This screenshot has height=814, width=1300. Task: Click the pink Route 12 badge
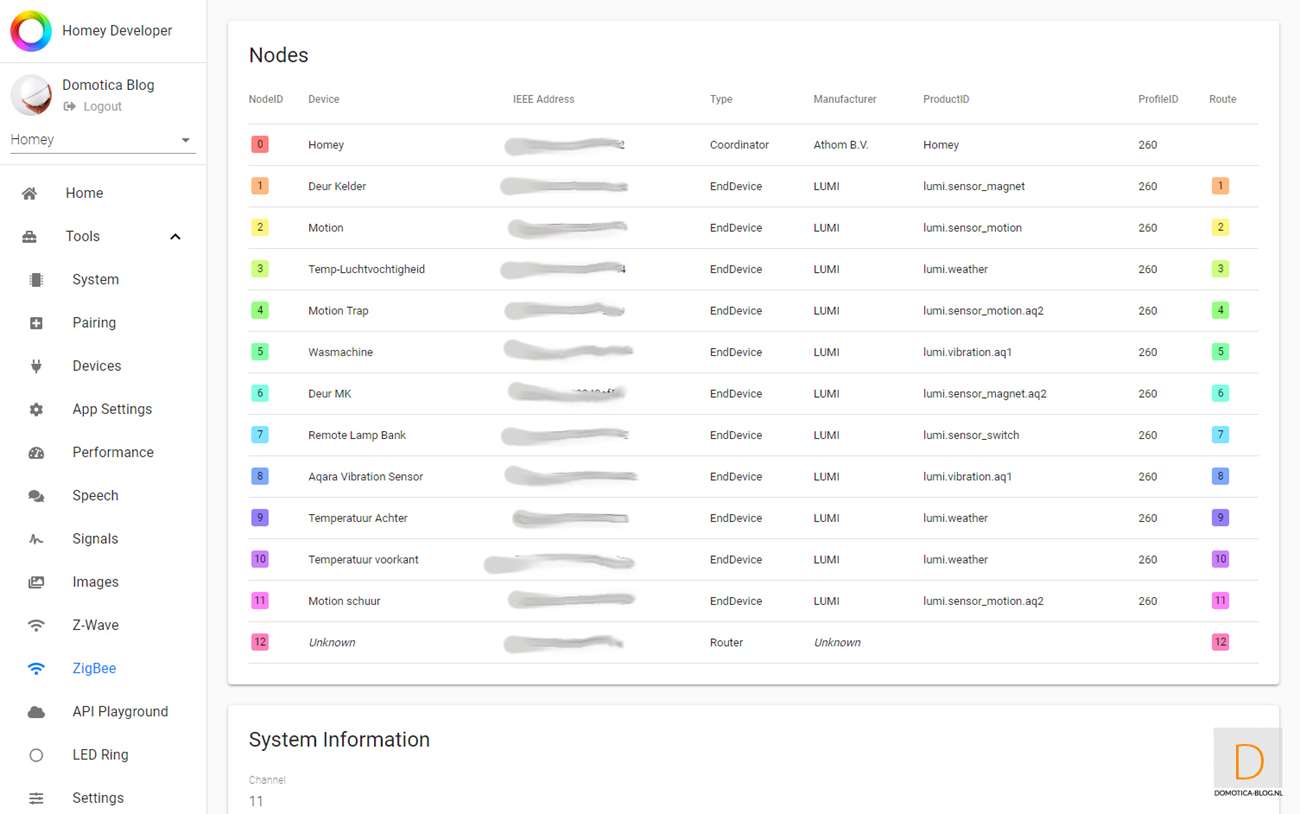1220,642
